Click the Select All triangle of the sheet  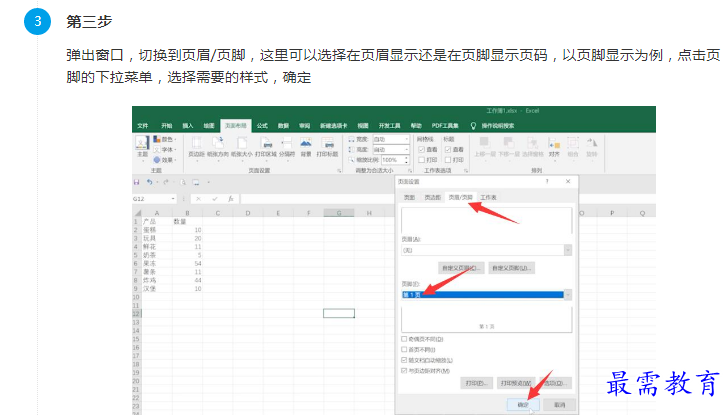point(137,213)
